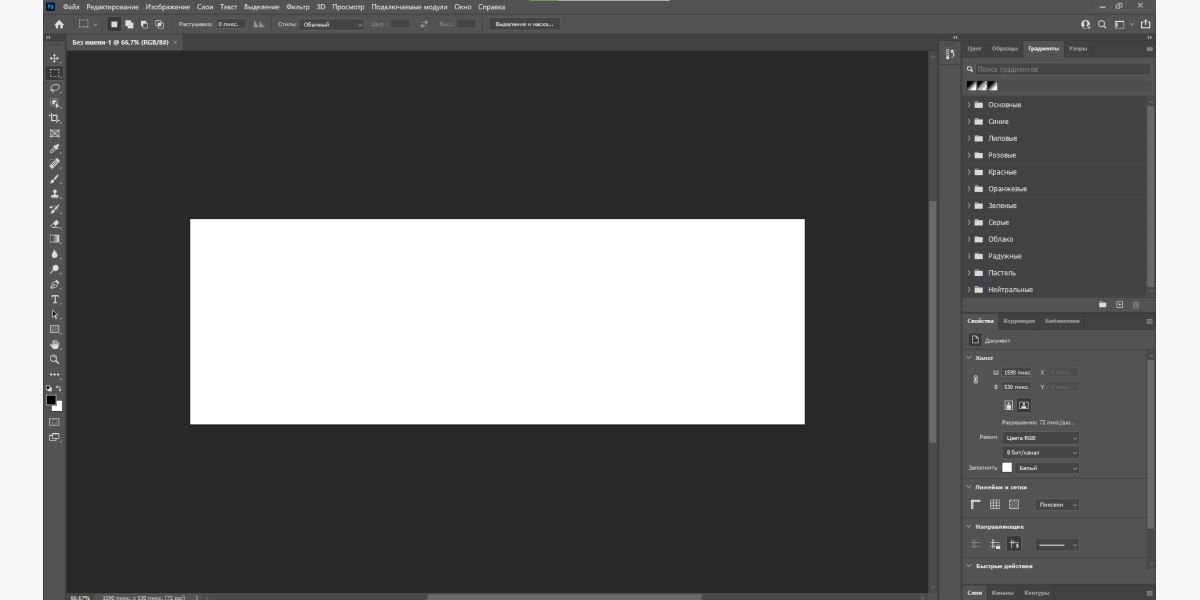The width and height of the screenshot is (1200, 600).
Task: Select the Crop tool
Action: (x=55, y=118)
